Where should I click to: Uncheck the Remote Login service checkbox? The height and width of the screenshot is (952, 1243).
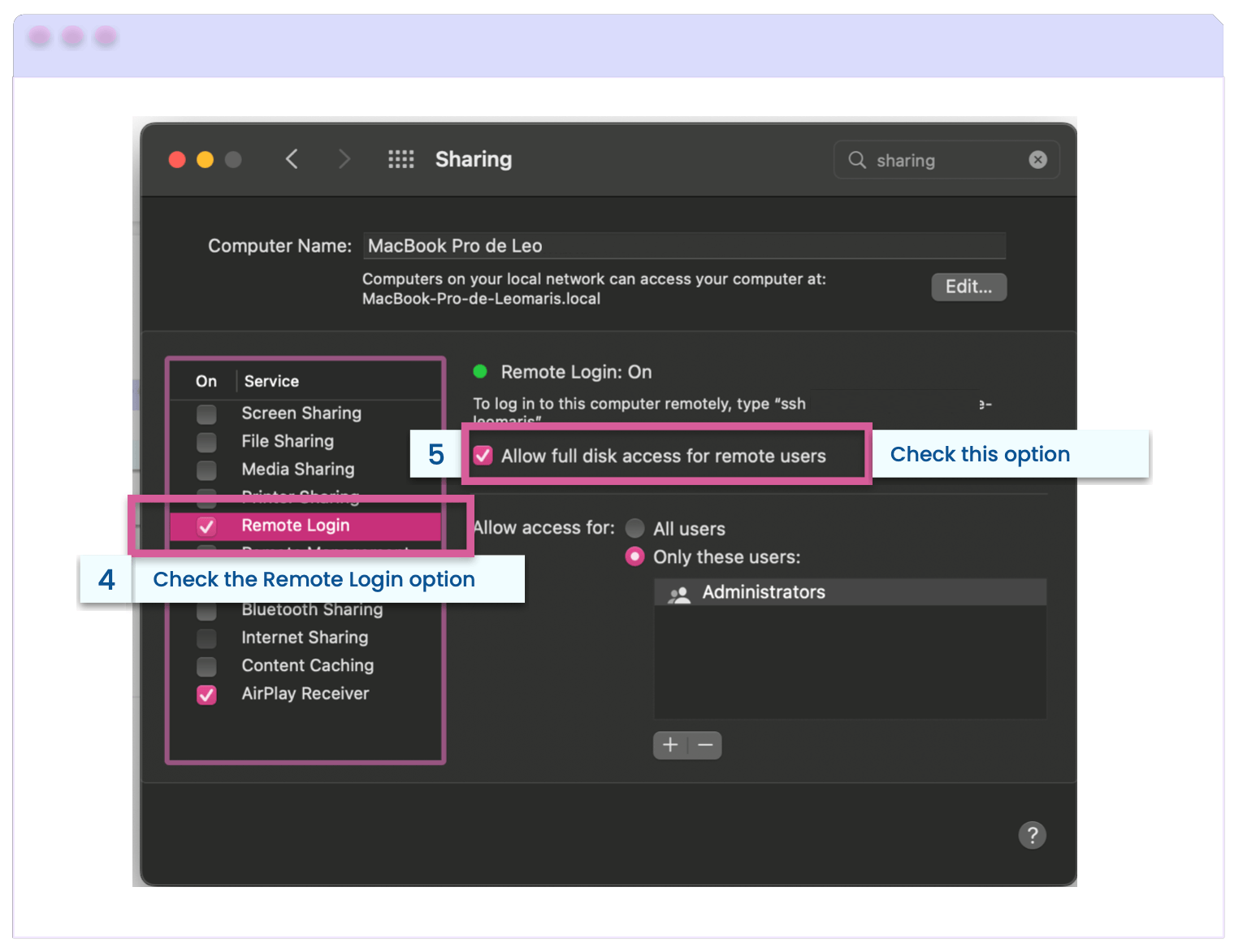(x=207, y=526)
